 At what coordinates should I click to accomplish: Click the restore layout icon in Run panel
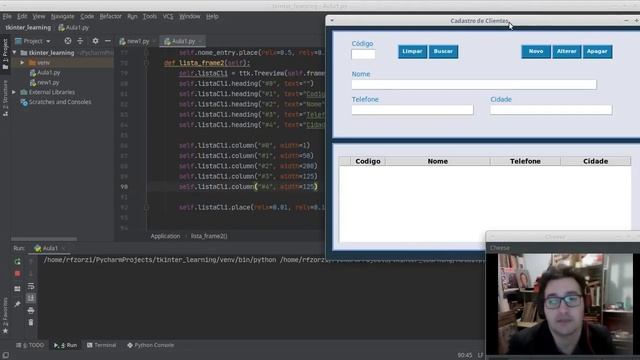17,289
